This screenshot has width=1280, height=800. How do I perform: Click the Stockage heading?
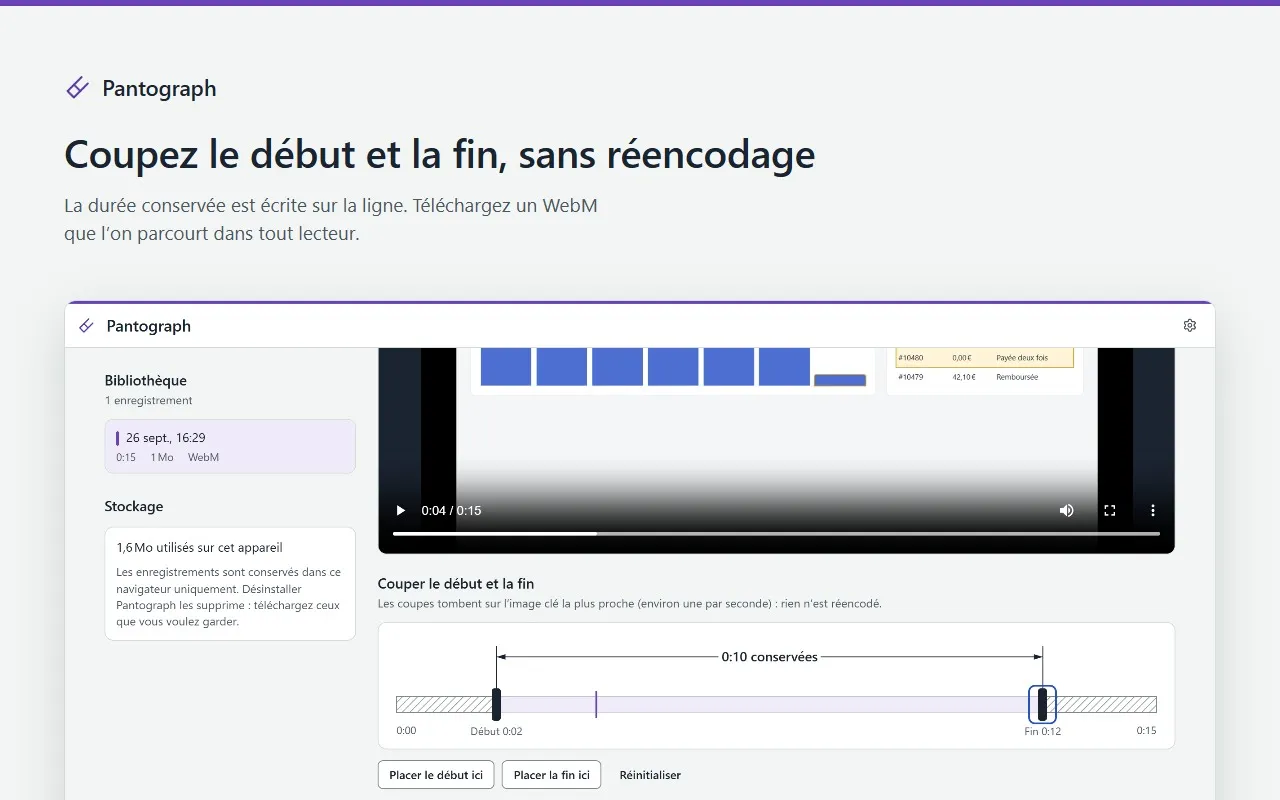[x=134, y=506]
